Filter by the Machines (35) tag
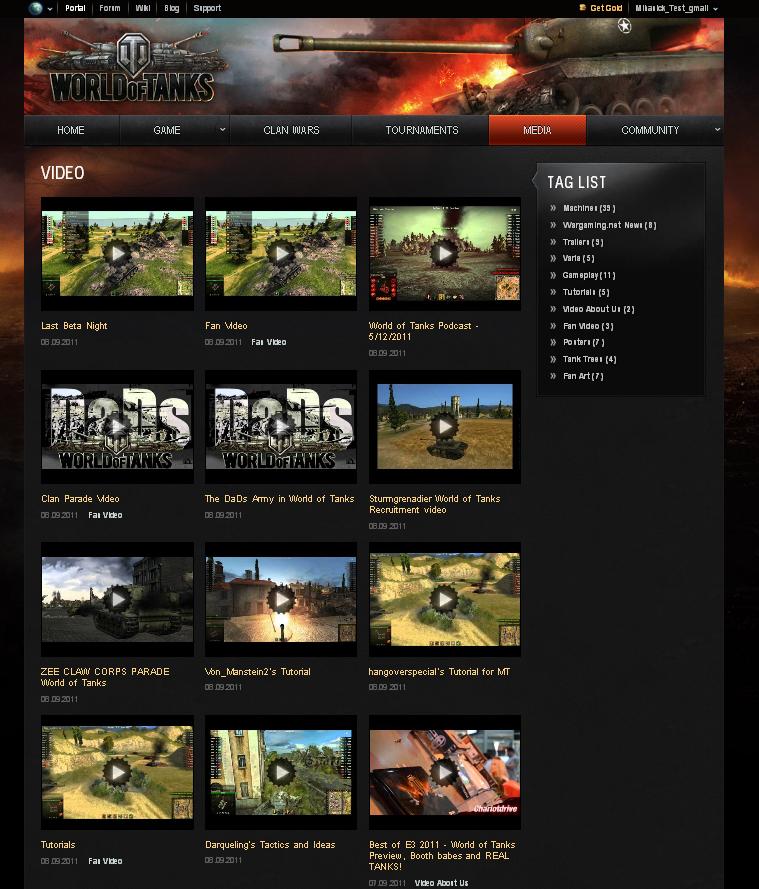759x889 pixels. pos(589,208)
